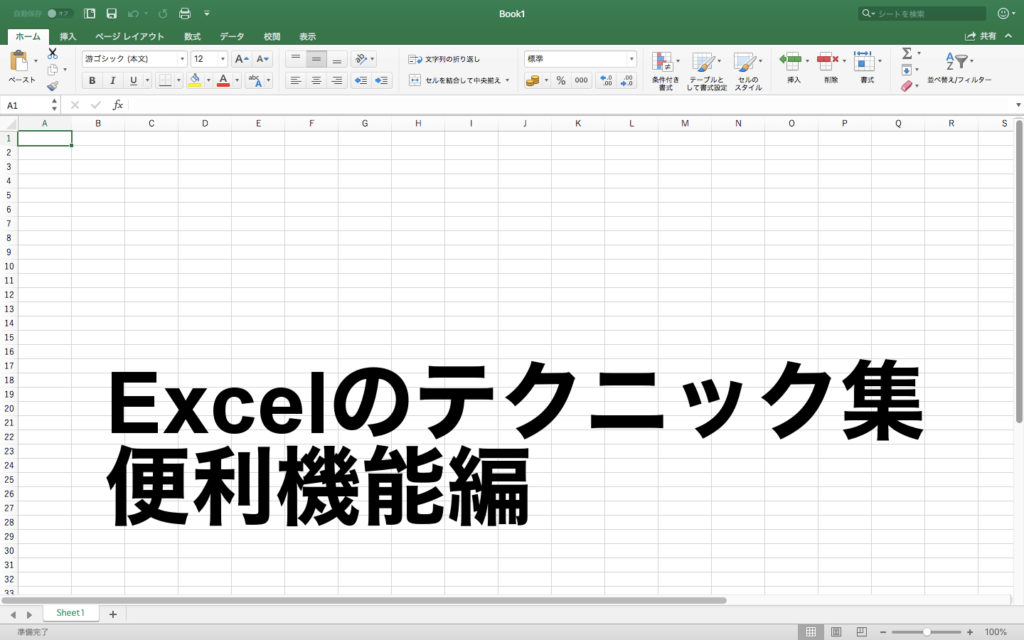1024x640 pixels.
Task: Toggle Underline formatting
Action: pos(133,80)
